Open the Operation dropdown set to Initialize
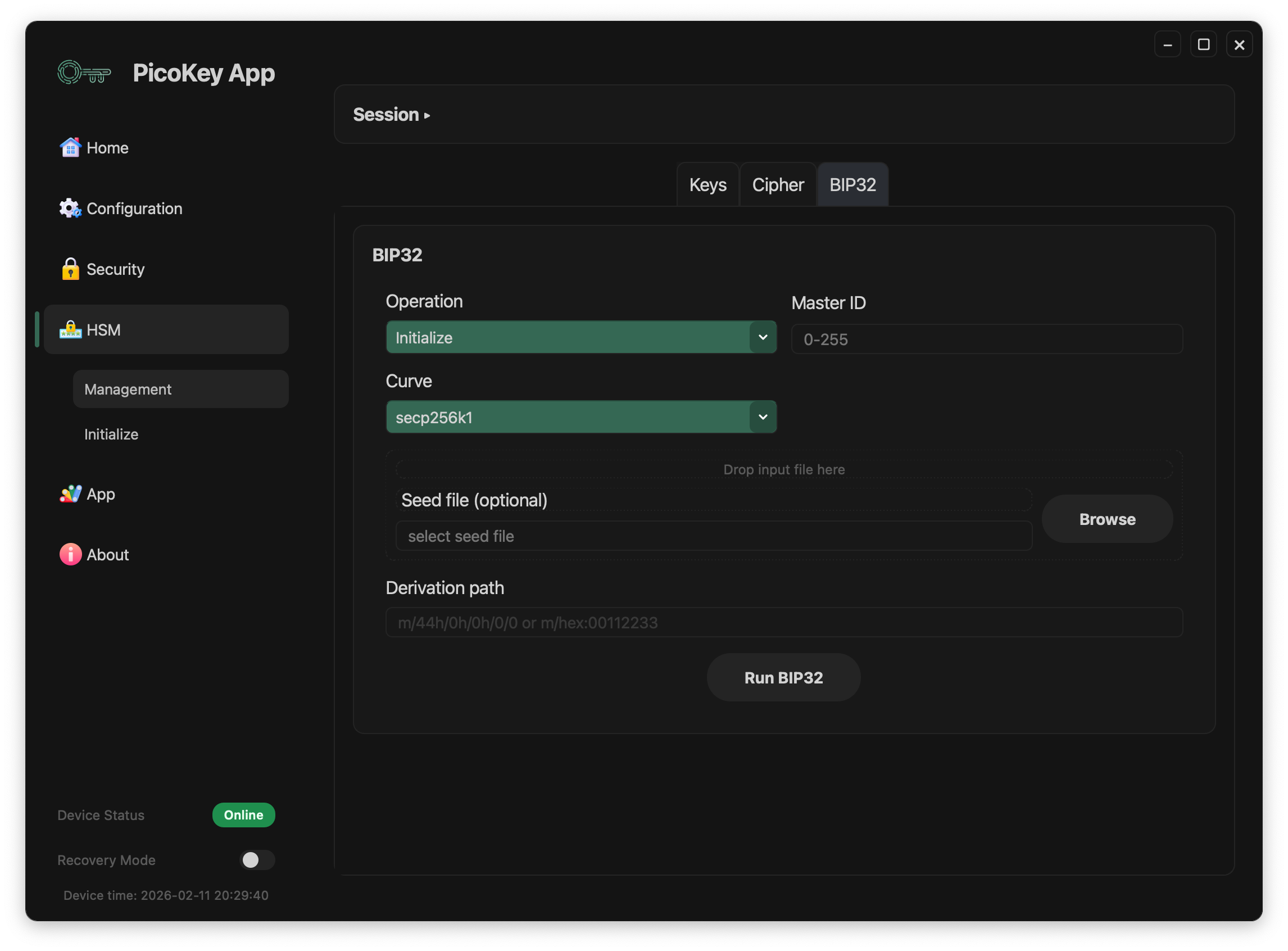The width and height of the screenshot is (1288, 951). point(580,337)
